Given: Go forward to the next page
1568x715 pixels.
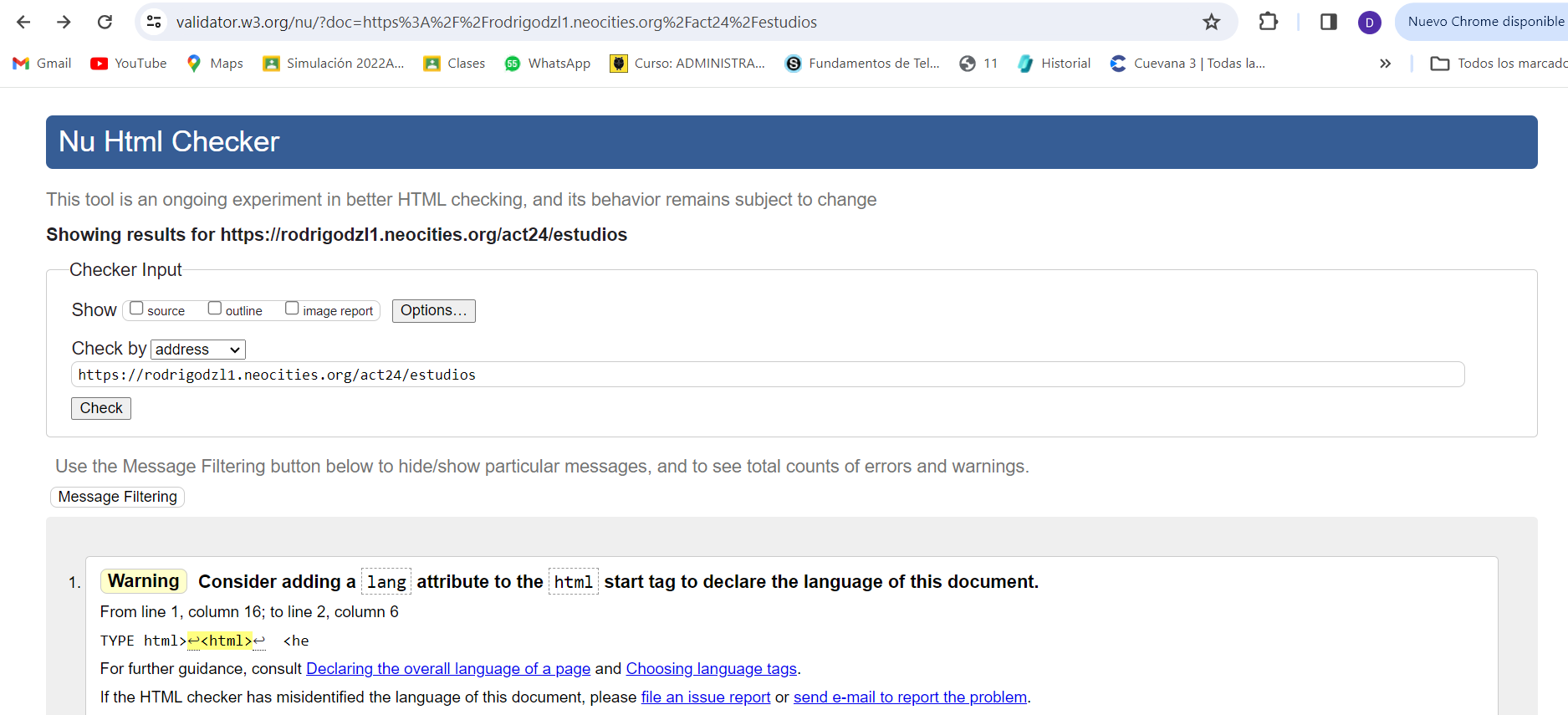Looking at the screenshot, I should (x=64, y=22).
